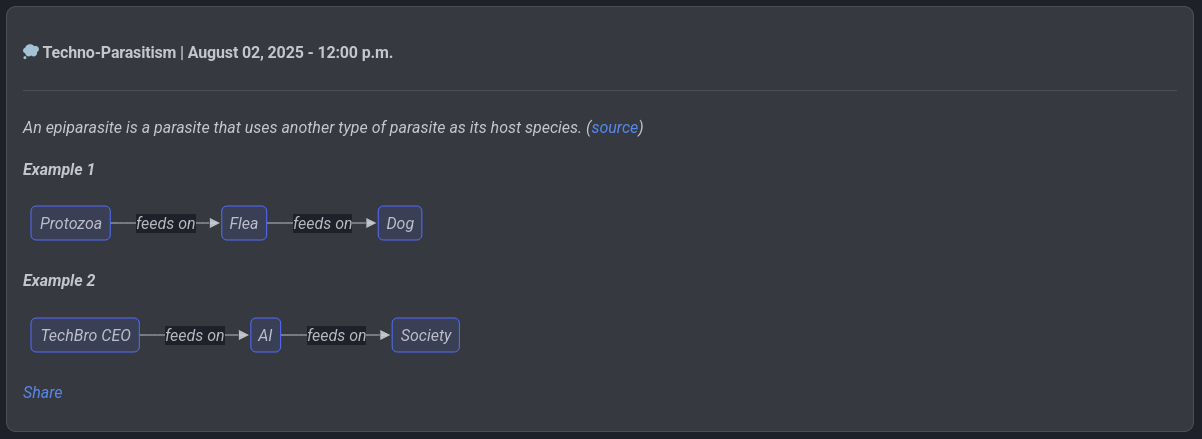Click the arrowhead pointing to Flea
The image size is (1202, 439).
click(214, 223)
